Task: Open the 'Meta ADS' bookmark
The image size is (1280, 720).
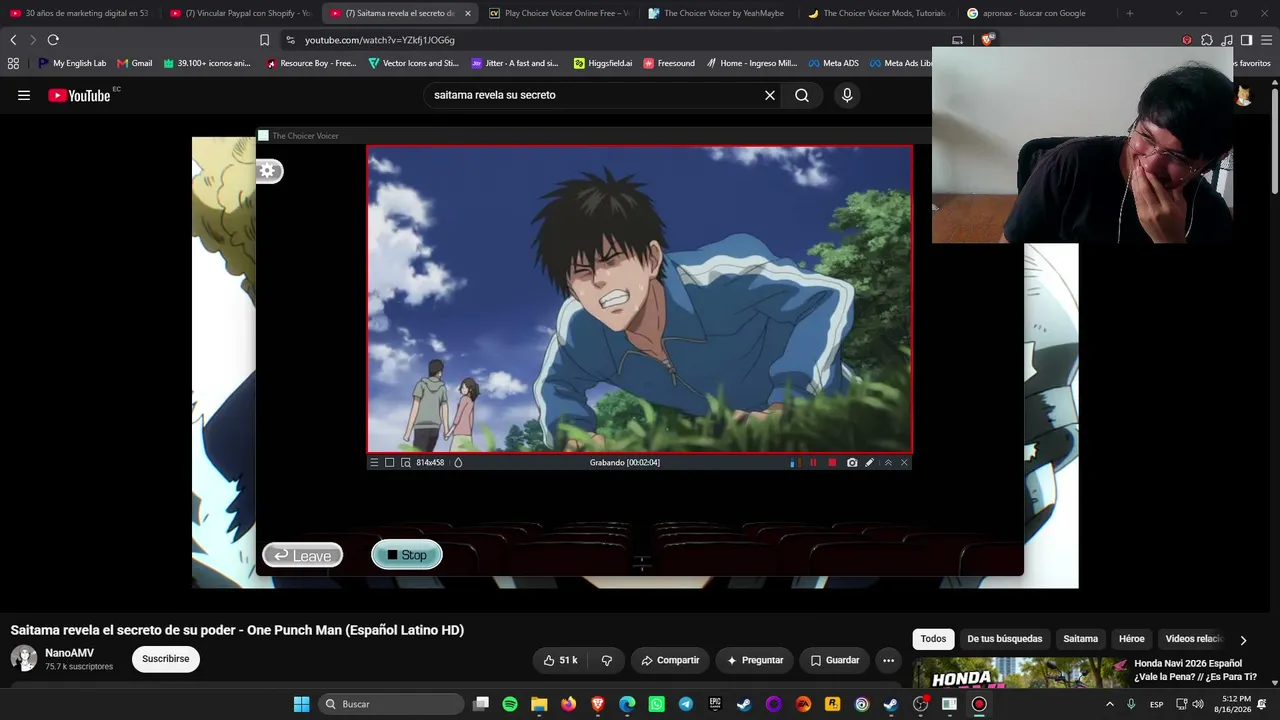Action: coord(833,63)
